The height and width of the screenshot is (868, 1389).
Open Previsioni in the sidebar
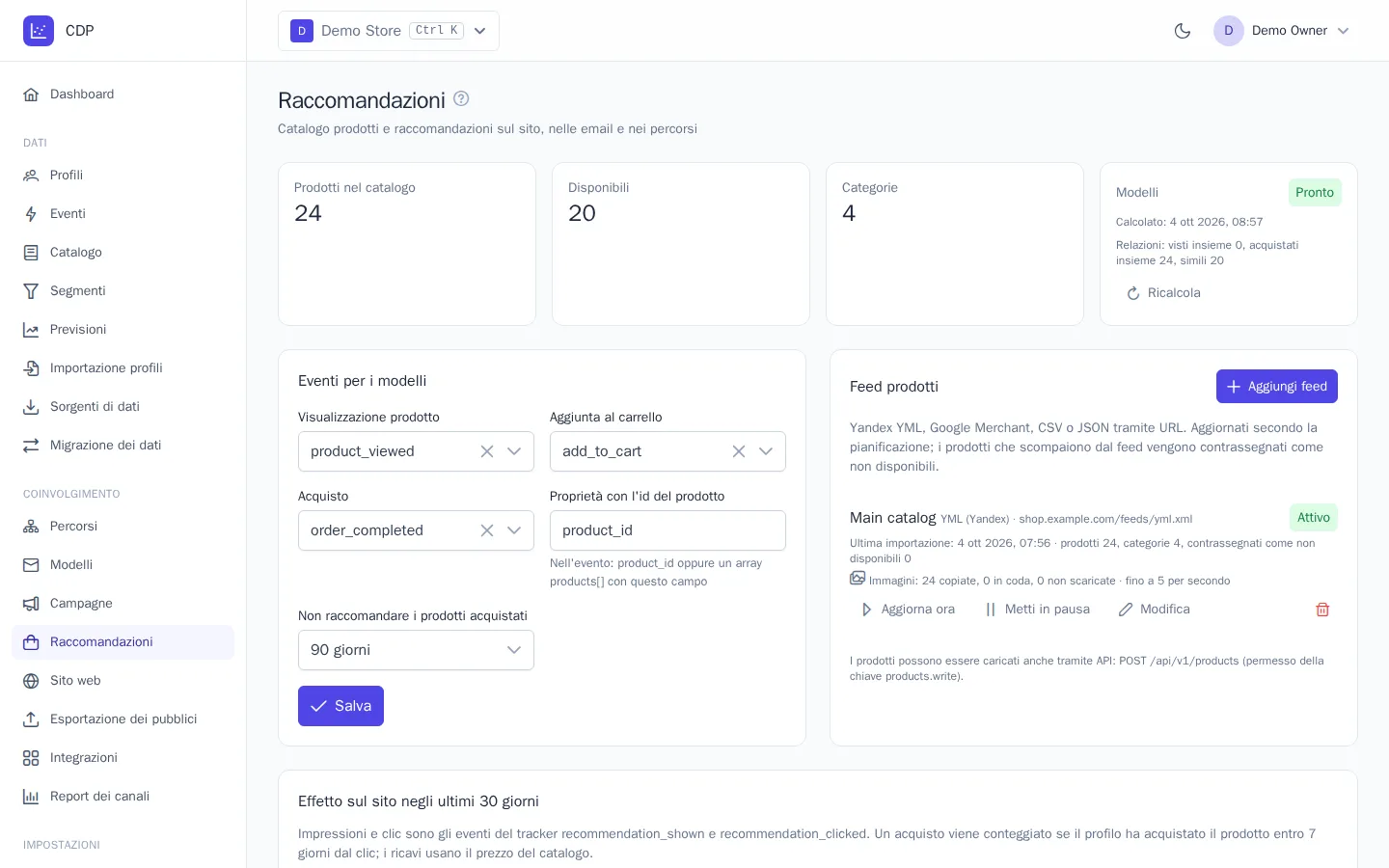[x=123, y=330]
